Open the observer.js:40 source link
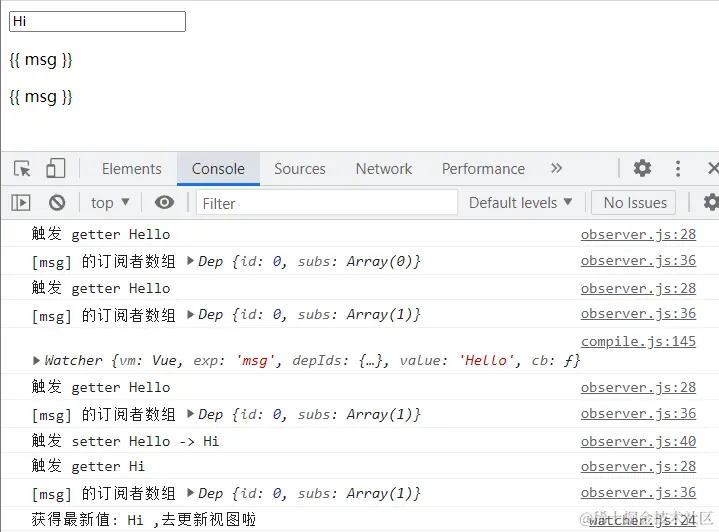Screen dimensions: 719x532 point(638,441)
